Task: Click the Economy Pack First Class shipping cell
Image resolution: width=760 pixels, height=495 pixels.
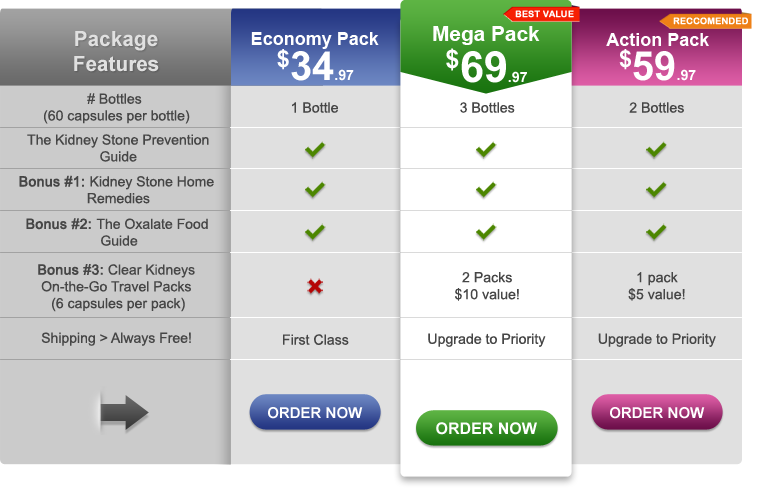Action: pyautogui.click(x=316, y=339)
